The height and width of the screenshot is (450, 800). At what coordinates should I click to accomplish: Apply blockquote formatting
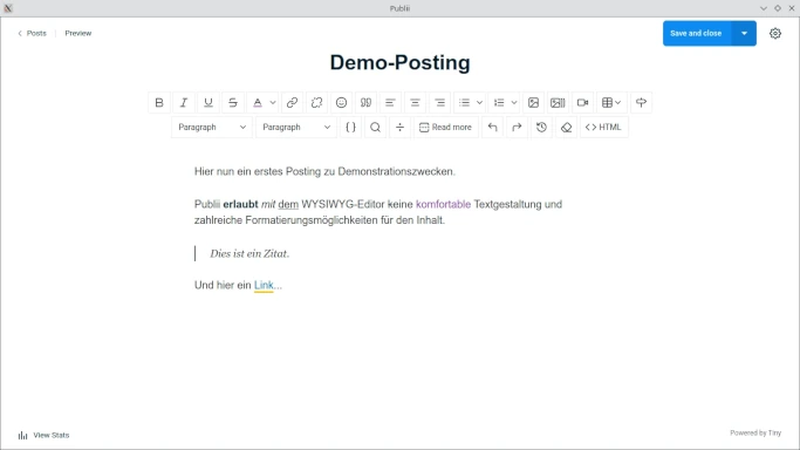(366, 103)
